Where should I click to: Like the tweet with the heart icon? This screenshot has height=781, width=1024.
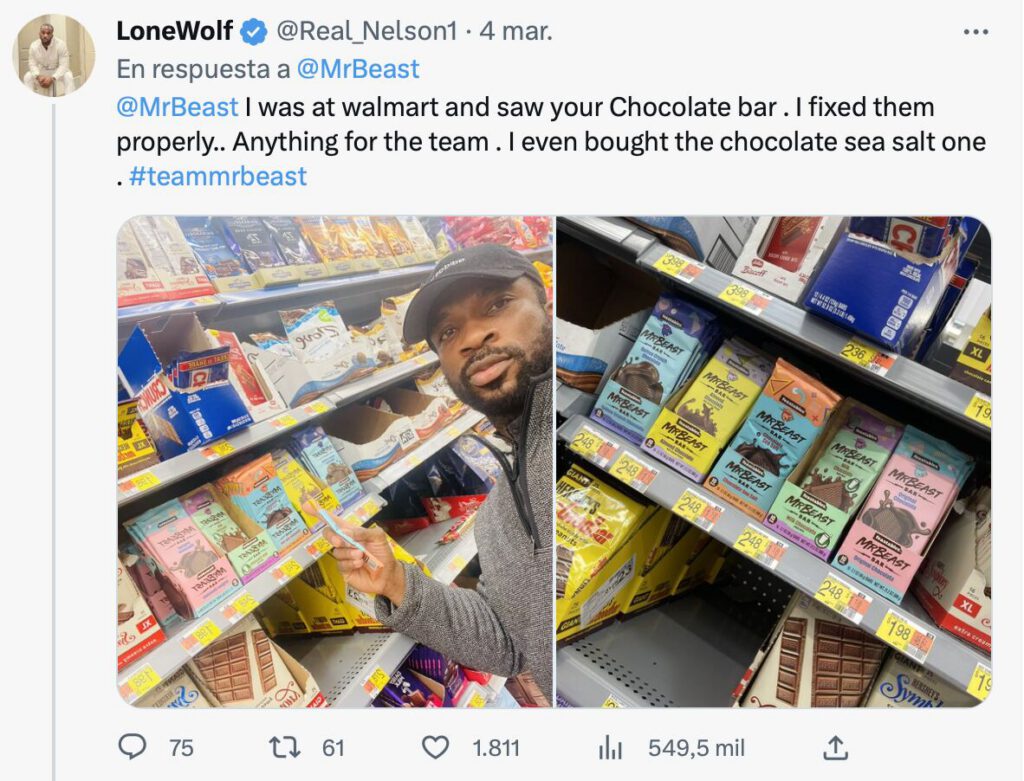coord(435,747)
